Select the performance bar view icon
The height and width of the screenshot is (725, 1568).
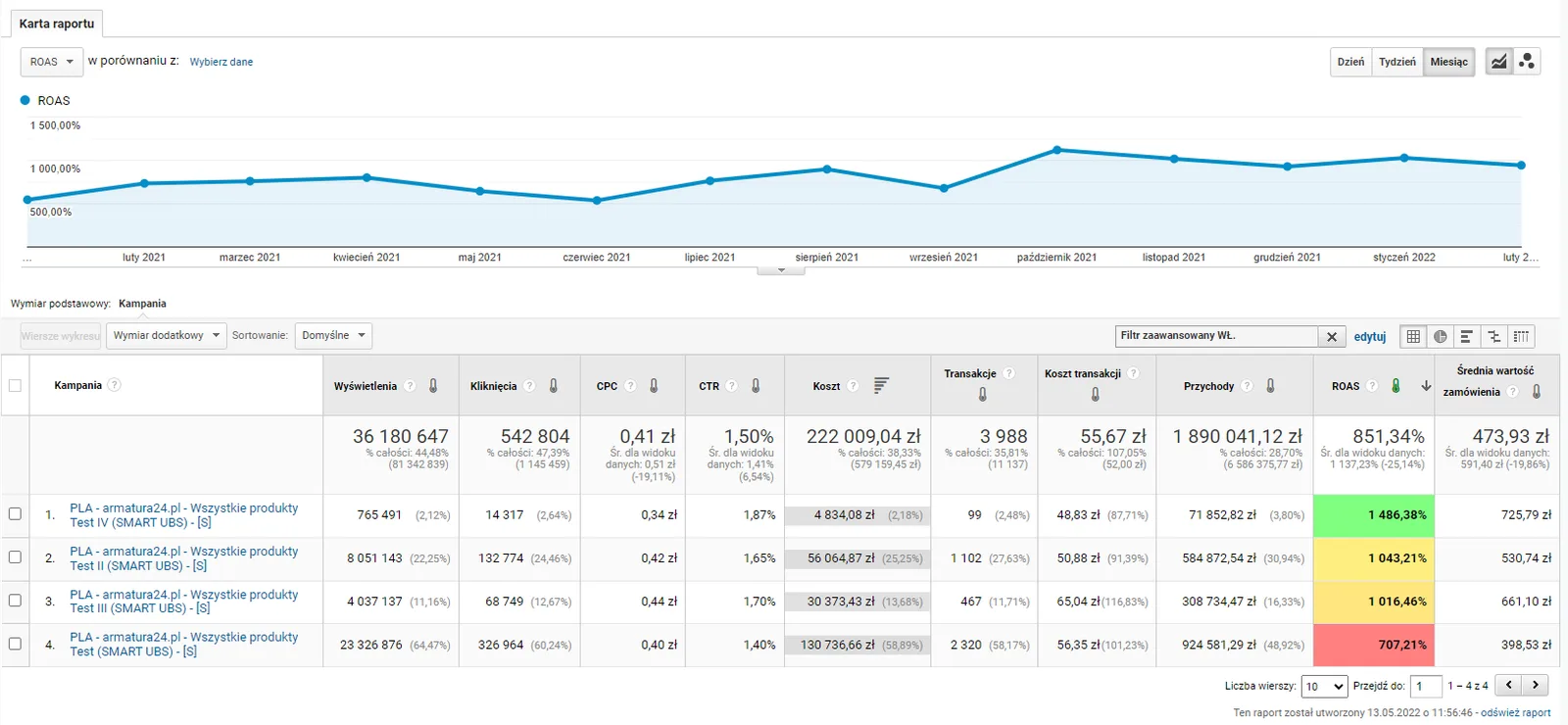click(x=1467, y=336)
